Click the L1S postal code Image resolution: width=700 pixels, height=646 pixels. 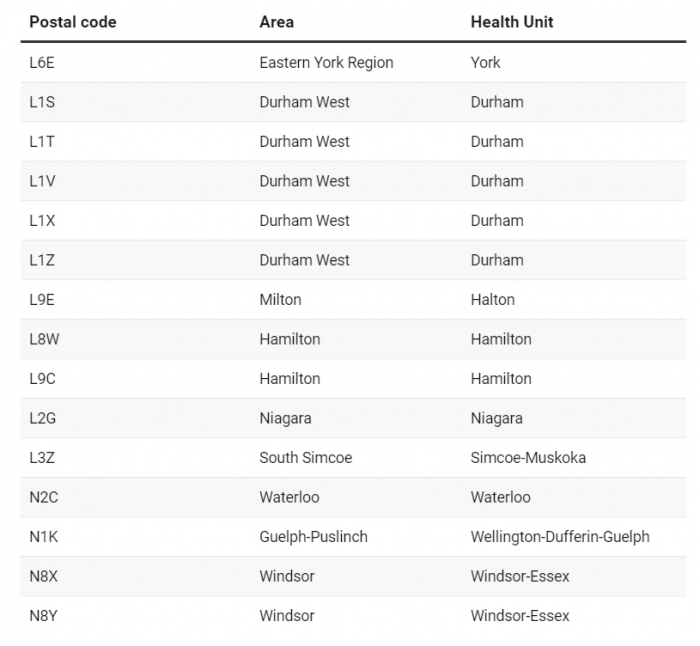click(42, 102)
